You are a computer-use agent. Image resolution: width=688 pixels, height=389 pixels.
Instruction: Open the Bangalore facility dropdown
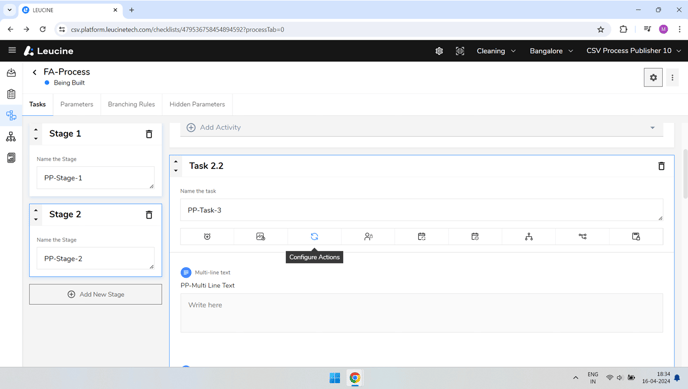click(551, 51)
